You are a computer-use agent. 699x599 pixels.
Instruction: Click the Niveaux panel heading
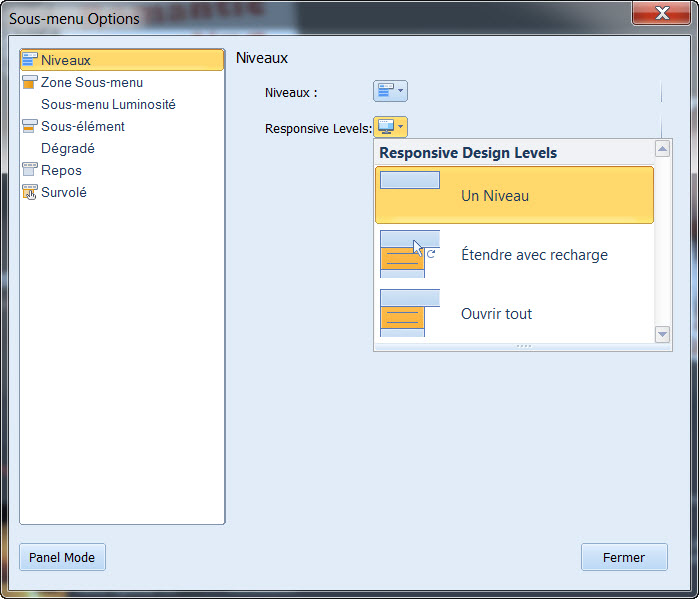[262, 58]
